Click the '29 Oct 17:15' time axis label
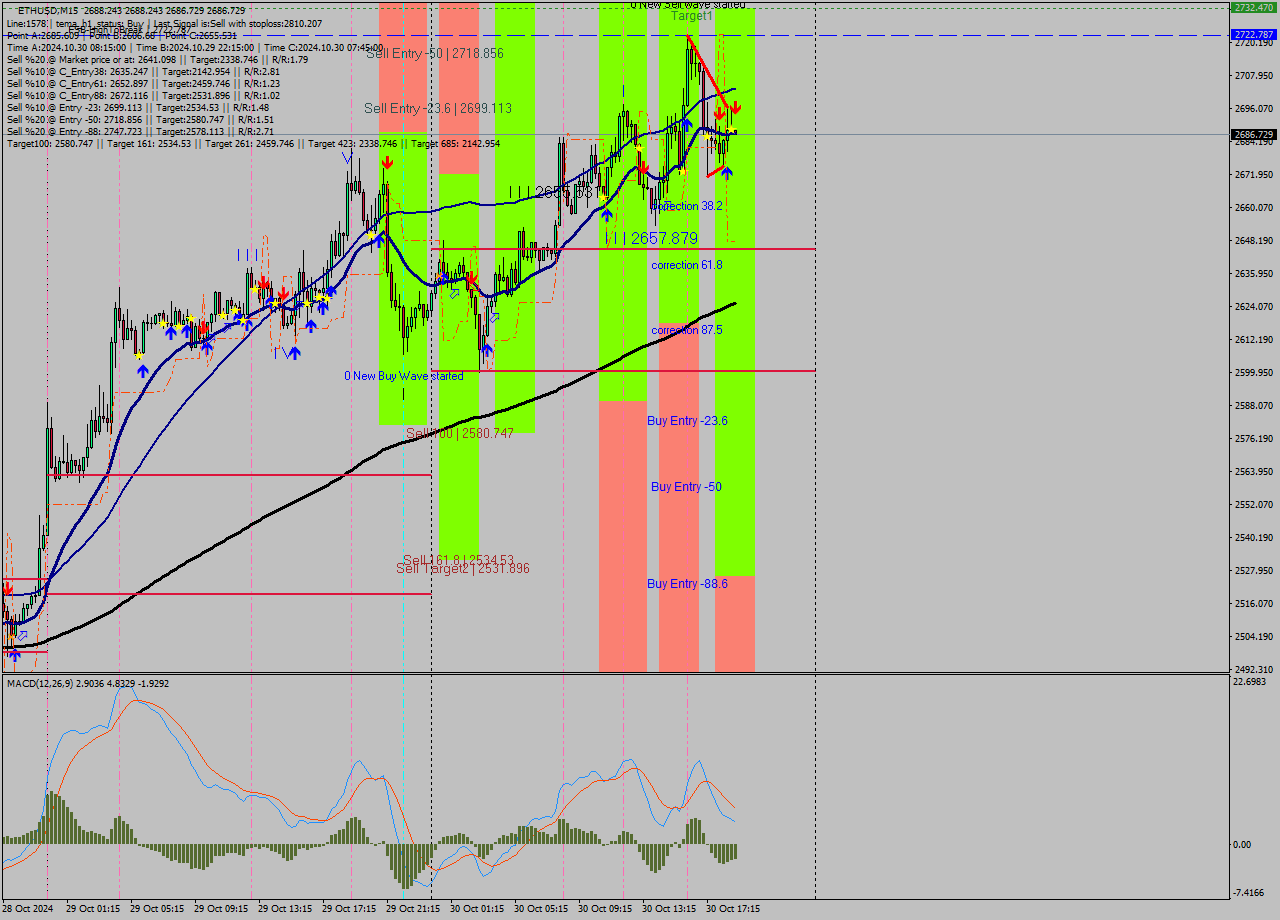 click(348, 909)
